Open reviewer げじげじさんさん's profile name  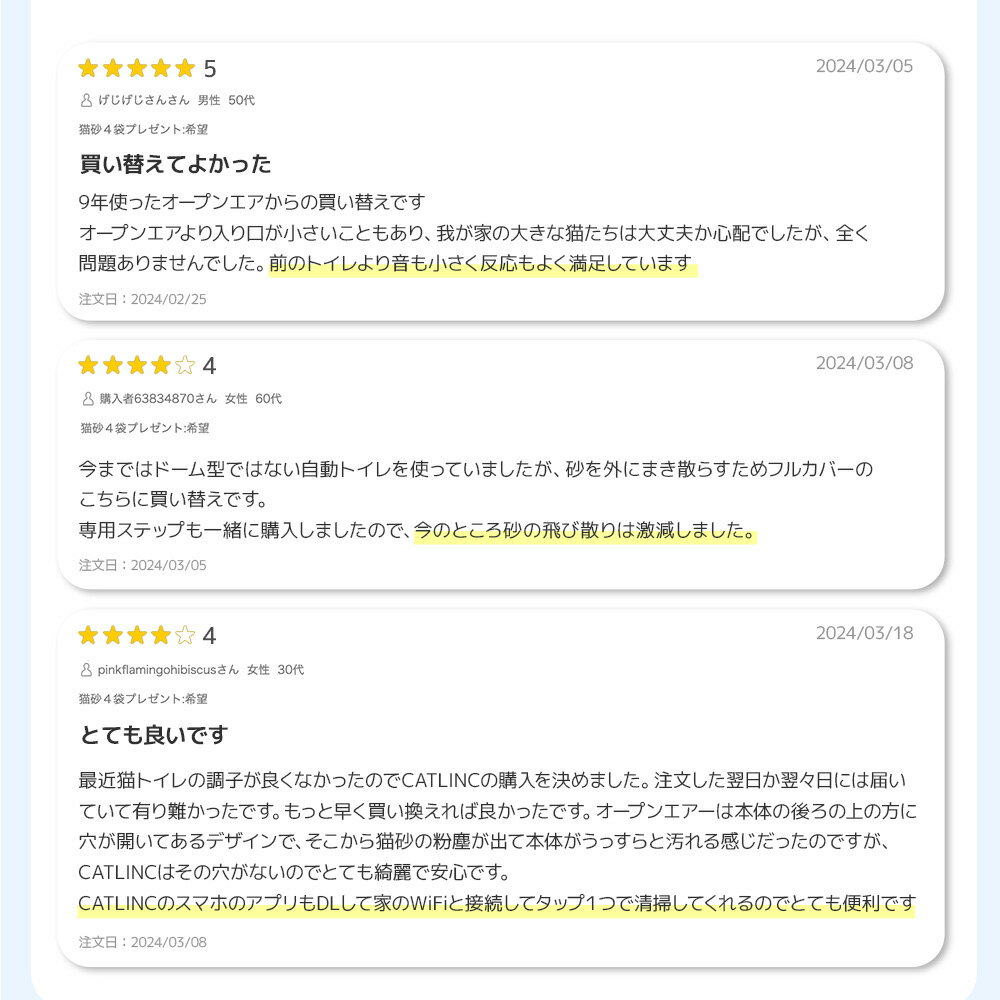pyautogui.click(x=143, y=100)
